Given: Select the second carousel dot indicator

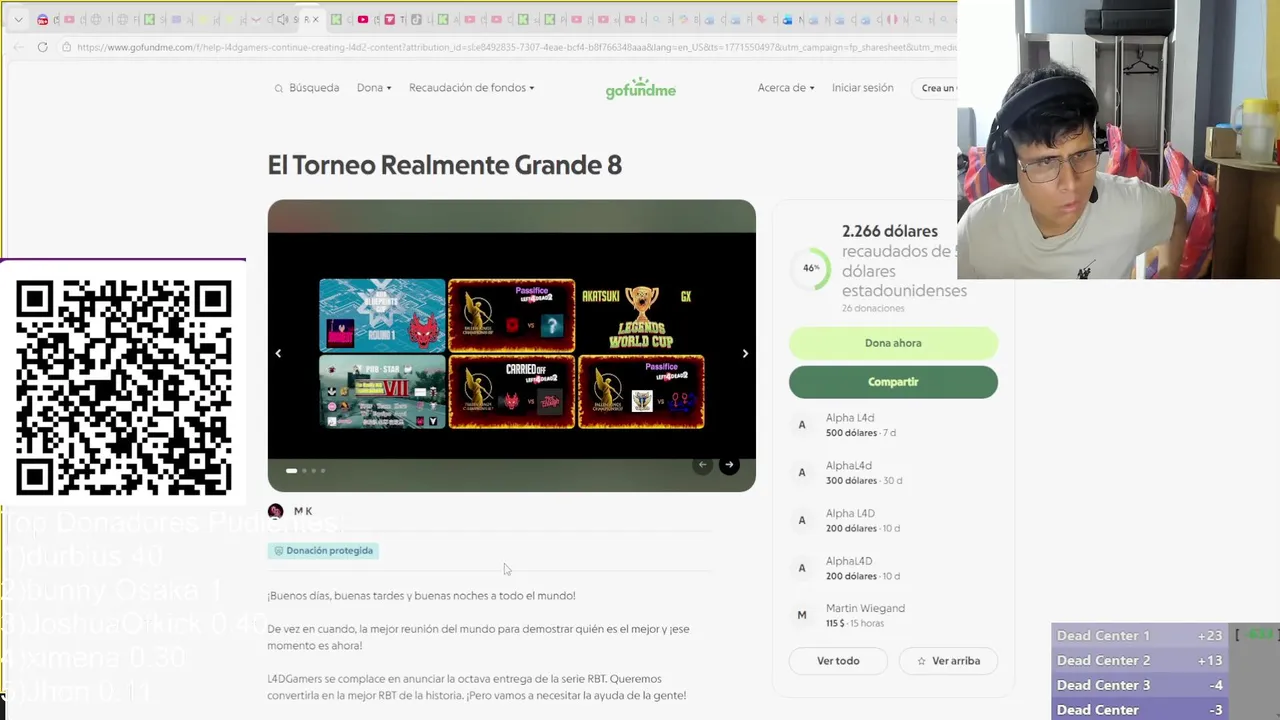Looking at the screenshot, I should [x=304, y=470].
